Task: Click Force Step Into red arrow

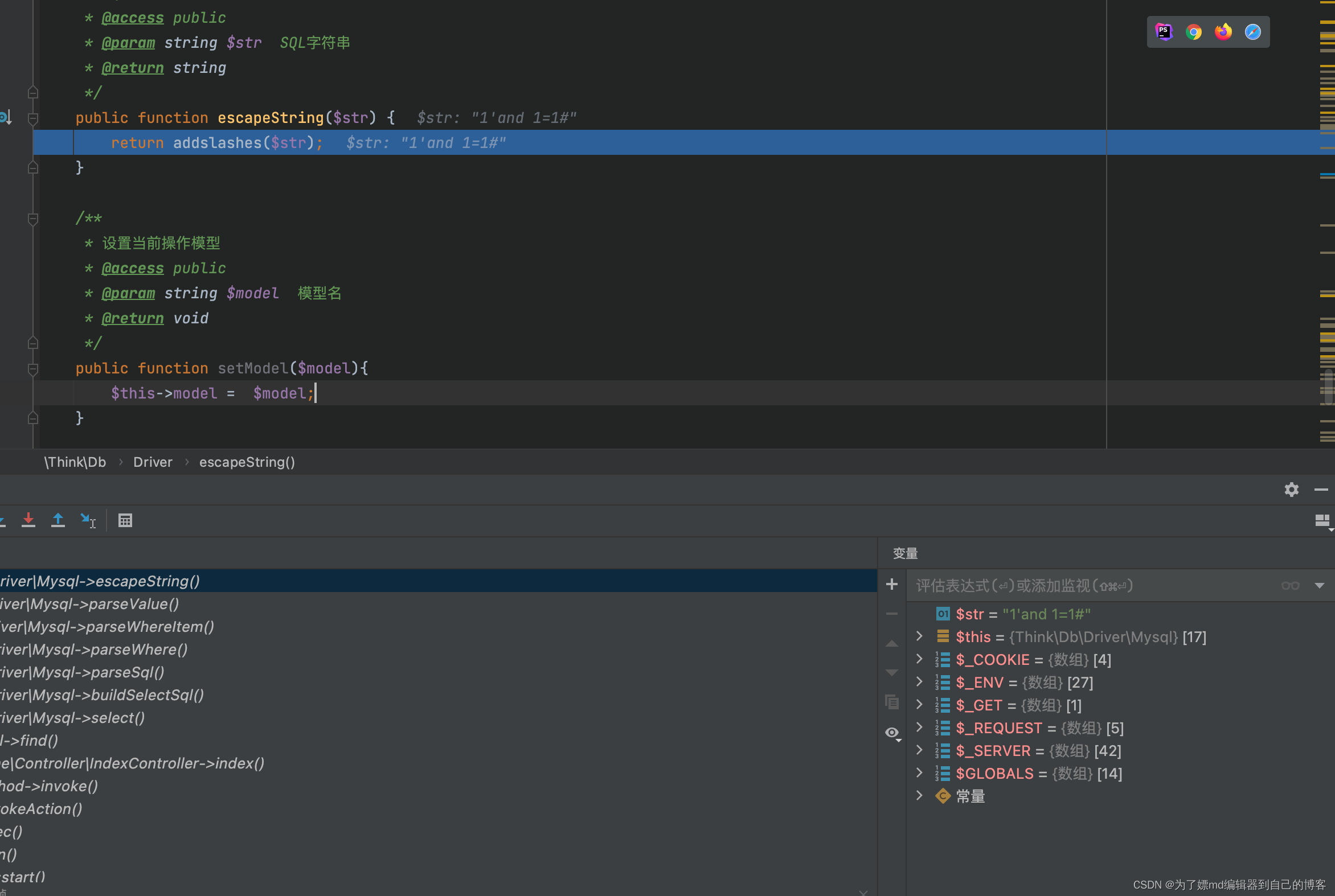Action: 28,520
